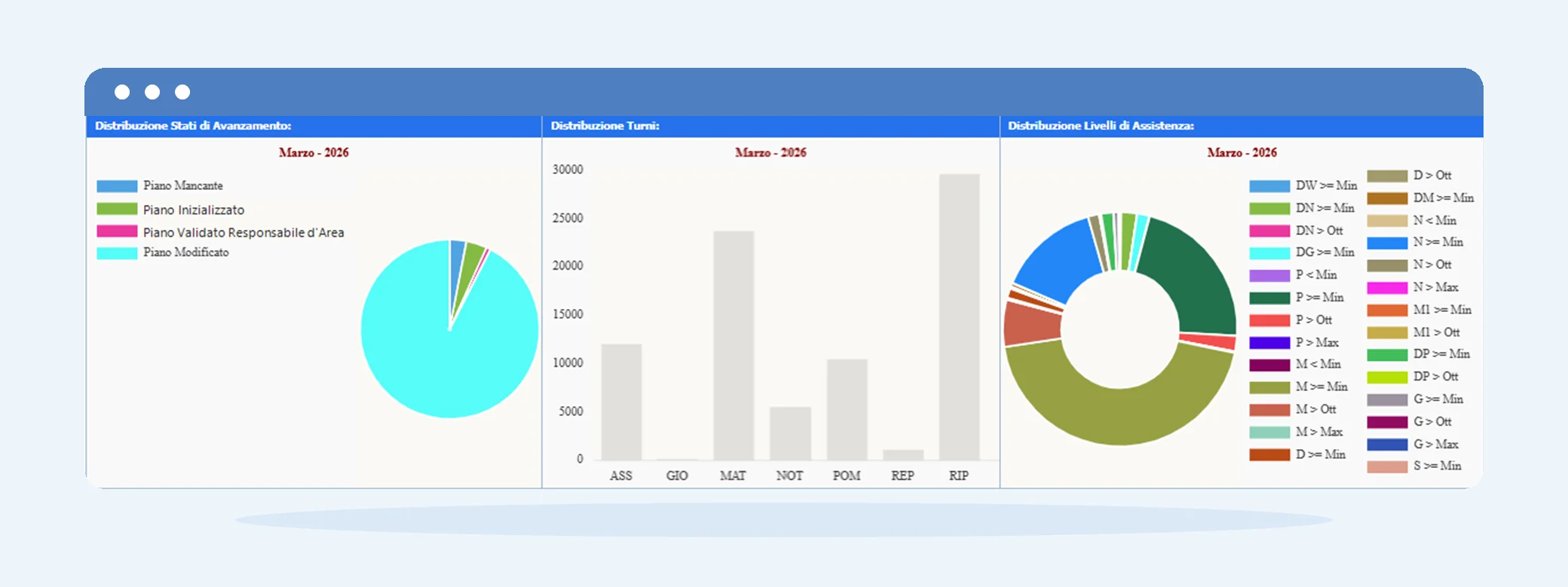
Task: Click the G > Max legend swatch
Action: click(1387, 445)
